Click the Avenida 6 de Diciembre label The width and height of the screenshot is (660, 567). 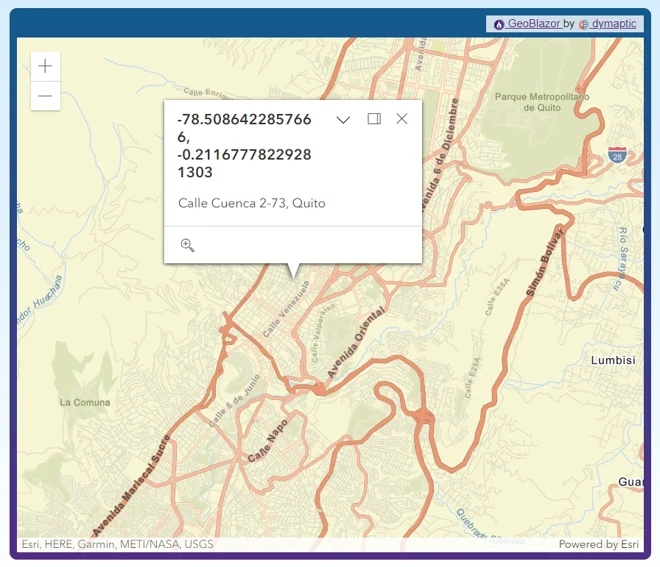[440, 154]
